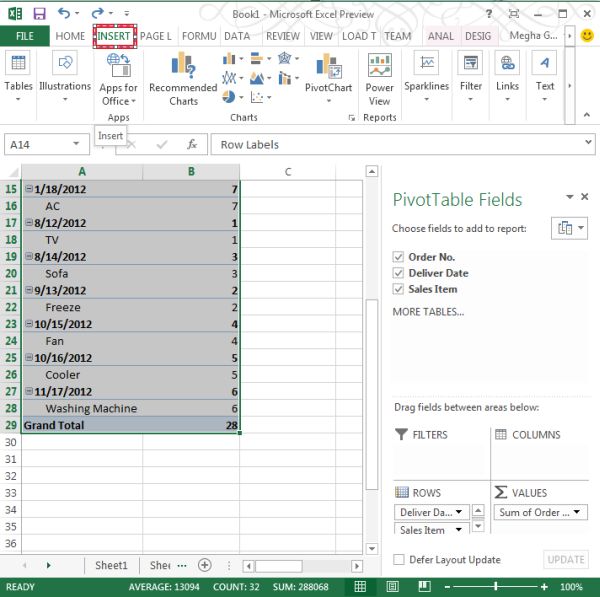Click the vertical scrollbar down arrow

point(372,548)
